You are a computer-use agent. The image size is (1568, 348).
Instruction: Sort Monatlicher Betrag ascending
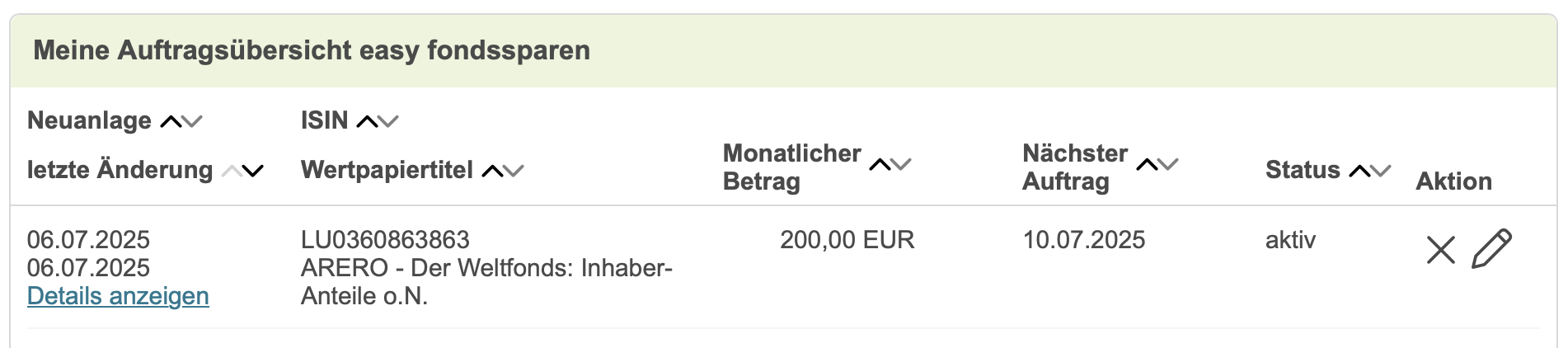(x=880, y=165)
